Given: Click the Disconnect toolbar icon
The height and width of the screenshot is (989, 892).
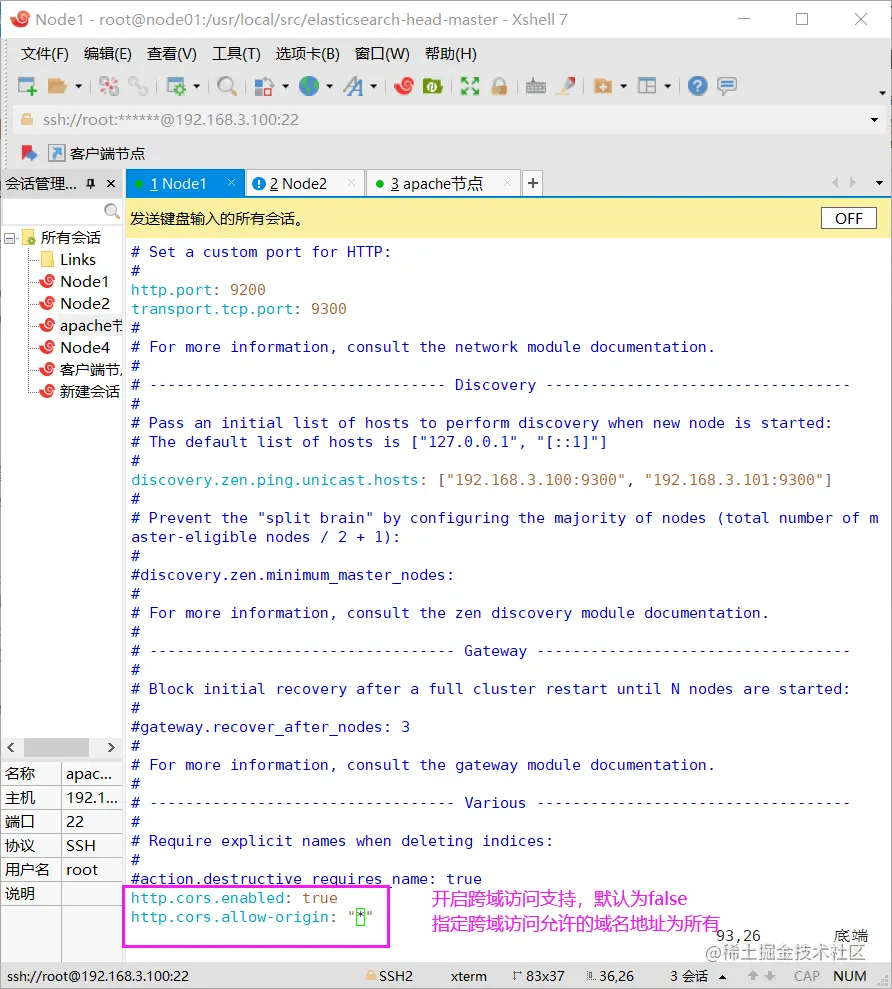Looking at the screenshot, I should pyautogui.click(x=109, y=86).
